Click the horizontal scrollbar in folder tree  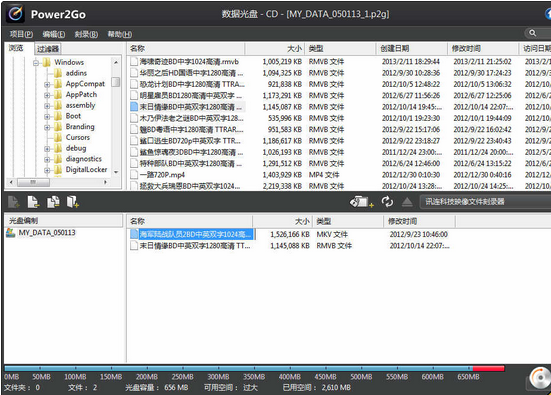[58, 182]
